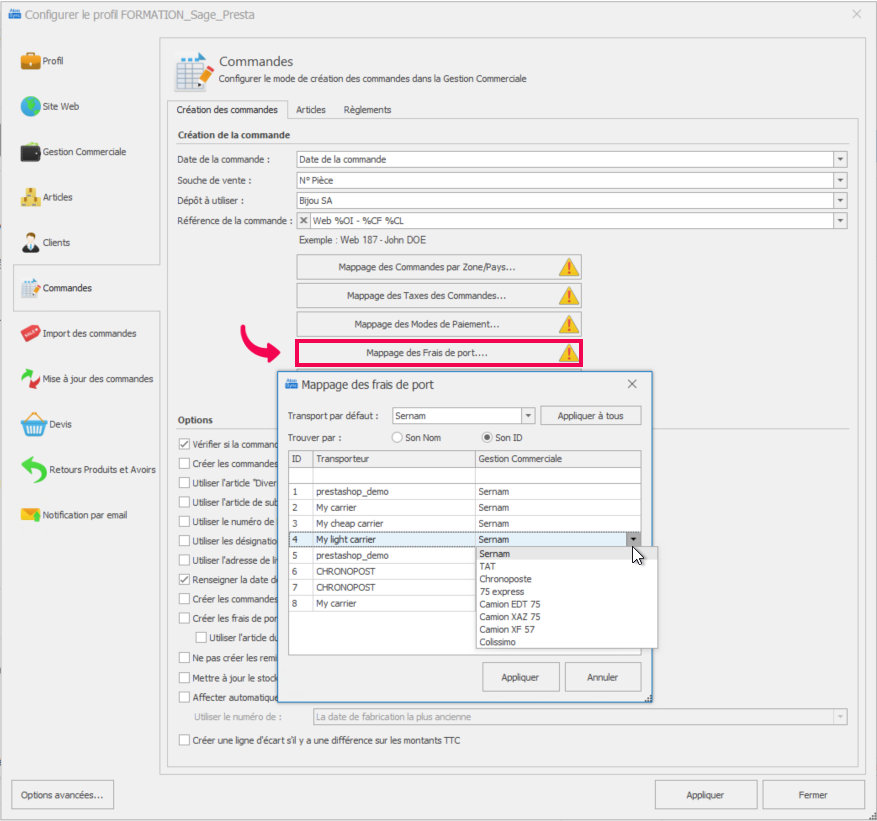Open the Devis basket icon
The height and width of the screenshot is (821, 877).
pos(32,424)
